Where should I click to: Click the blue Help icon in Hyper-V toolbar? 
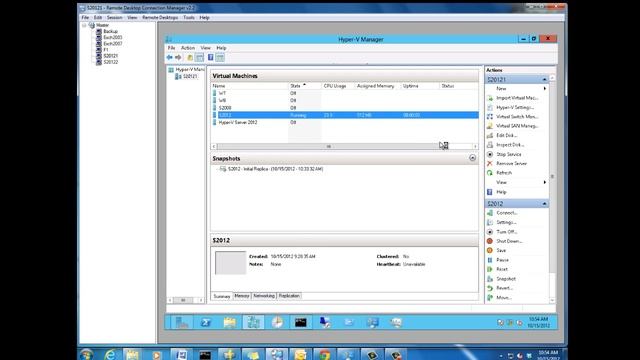tap(210, 58)
